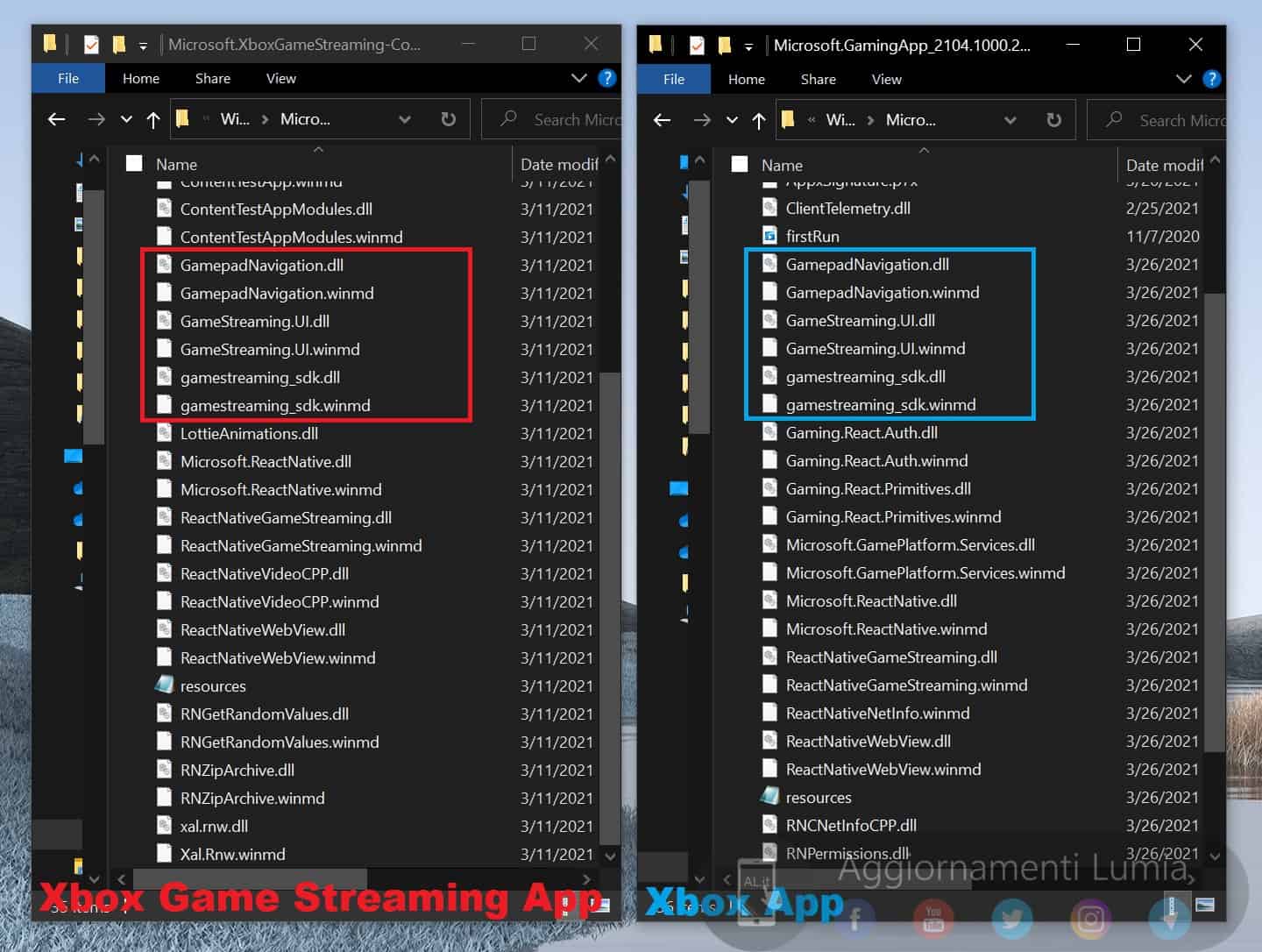Click the firstRun file icon
1262x952 pixels.
point(769,236)
